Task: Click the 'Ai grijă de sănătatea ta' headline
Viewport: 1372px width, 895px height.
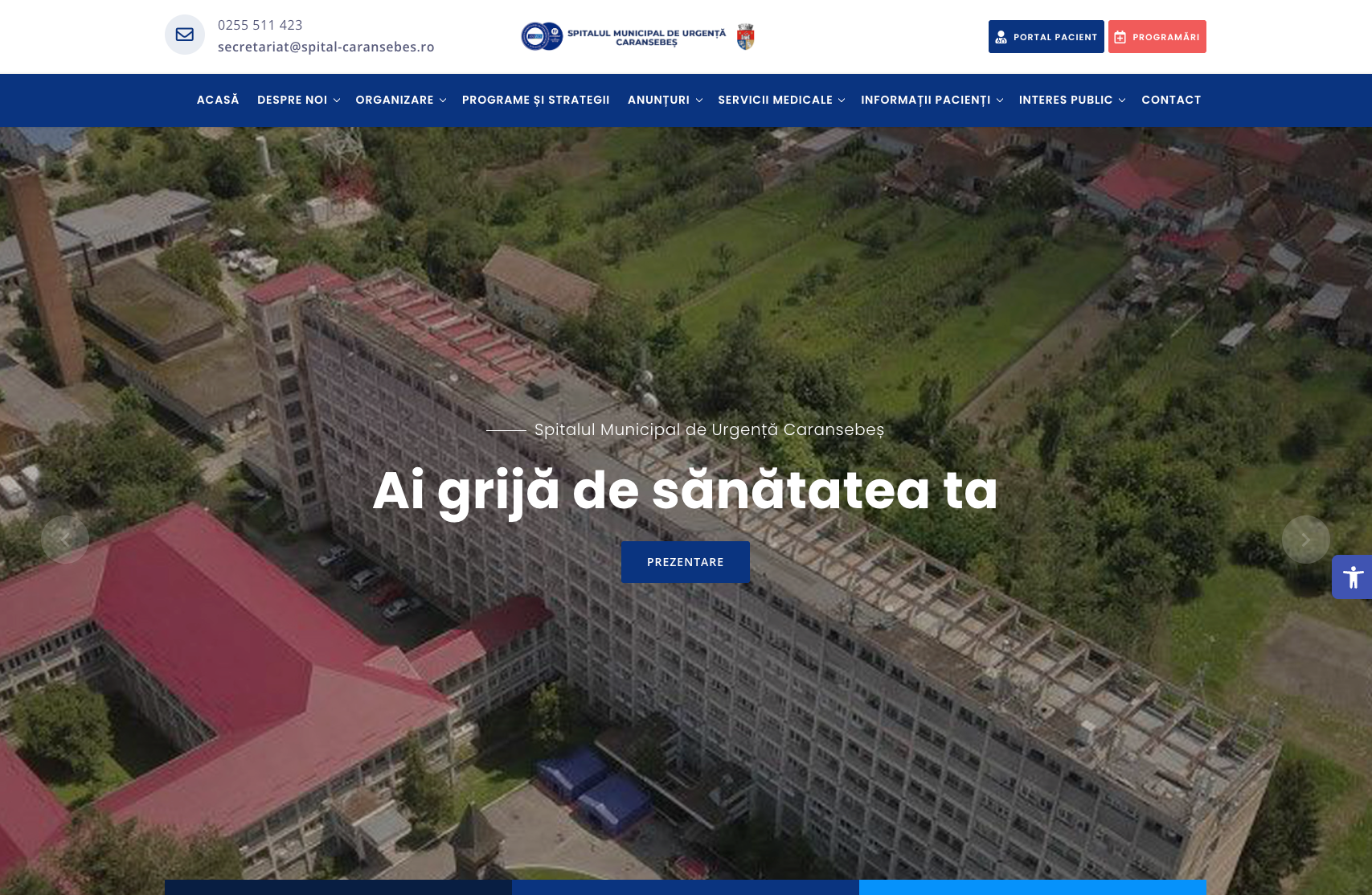Action: [686, 491]
